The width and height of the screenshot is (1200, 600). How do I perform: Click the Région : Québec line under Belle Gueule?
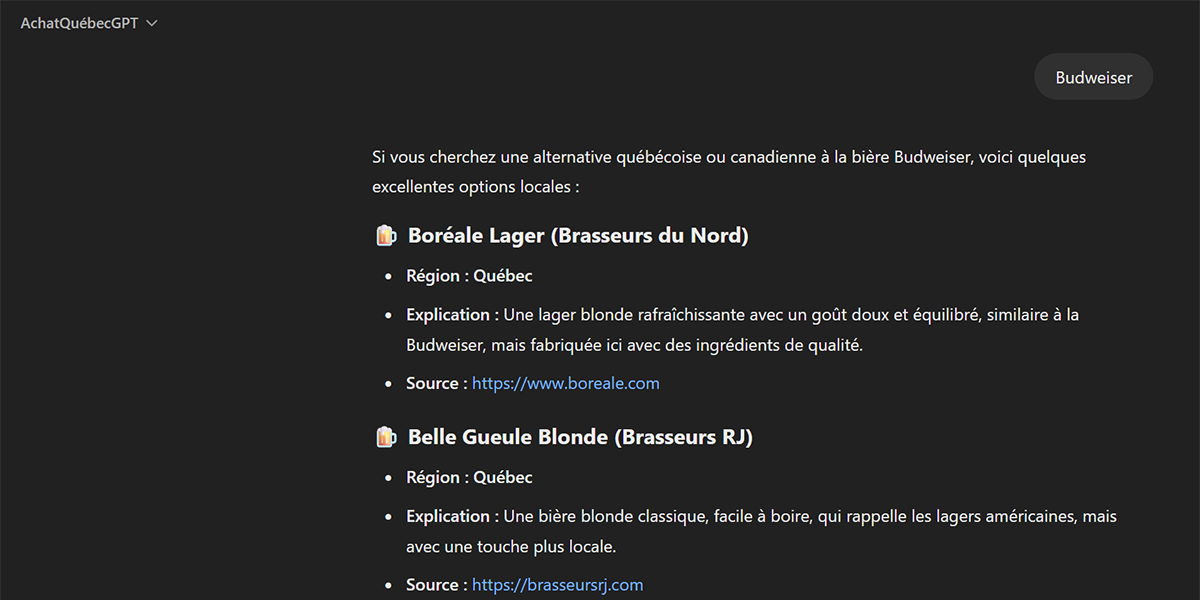(x=469, y=477)
